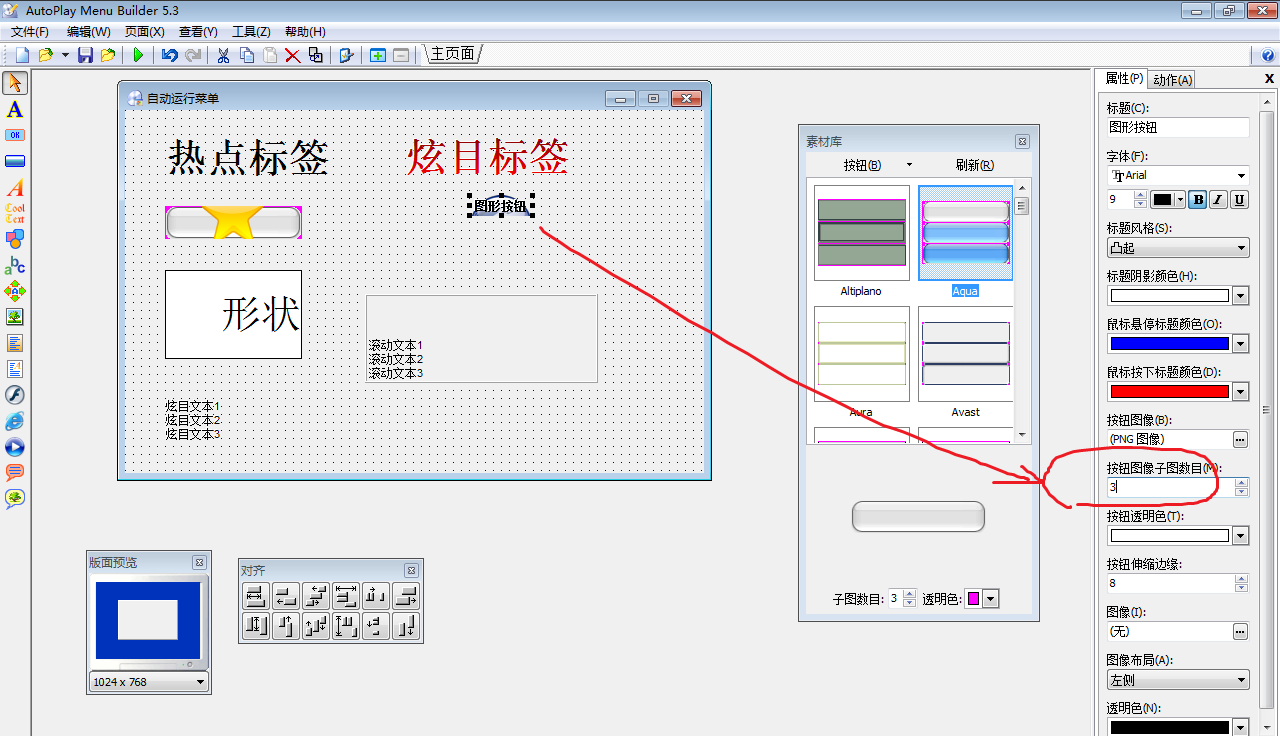Undo the last action using the blue arrow
Viewport: 1280px width, 736px height.
click(x=170, y=55)
